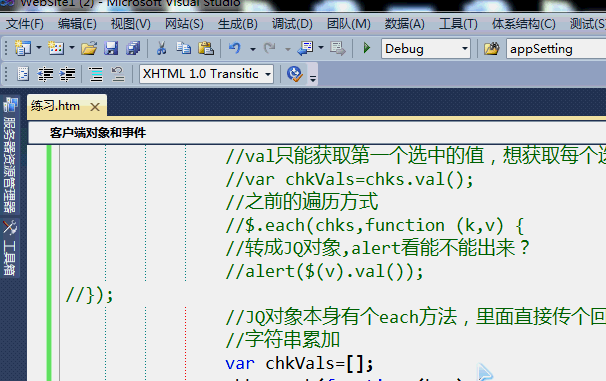Save the current file with the floppy icon
The image size is (606, 381).
(x=111, y=48)
